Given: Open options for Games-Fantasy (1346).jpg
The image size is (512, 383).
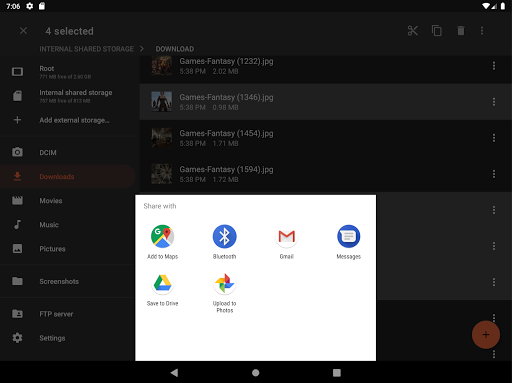Looking at the screenshot, I should [494, 102].
